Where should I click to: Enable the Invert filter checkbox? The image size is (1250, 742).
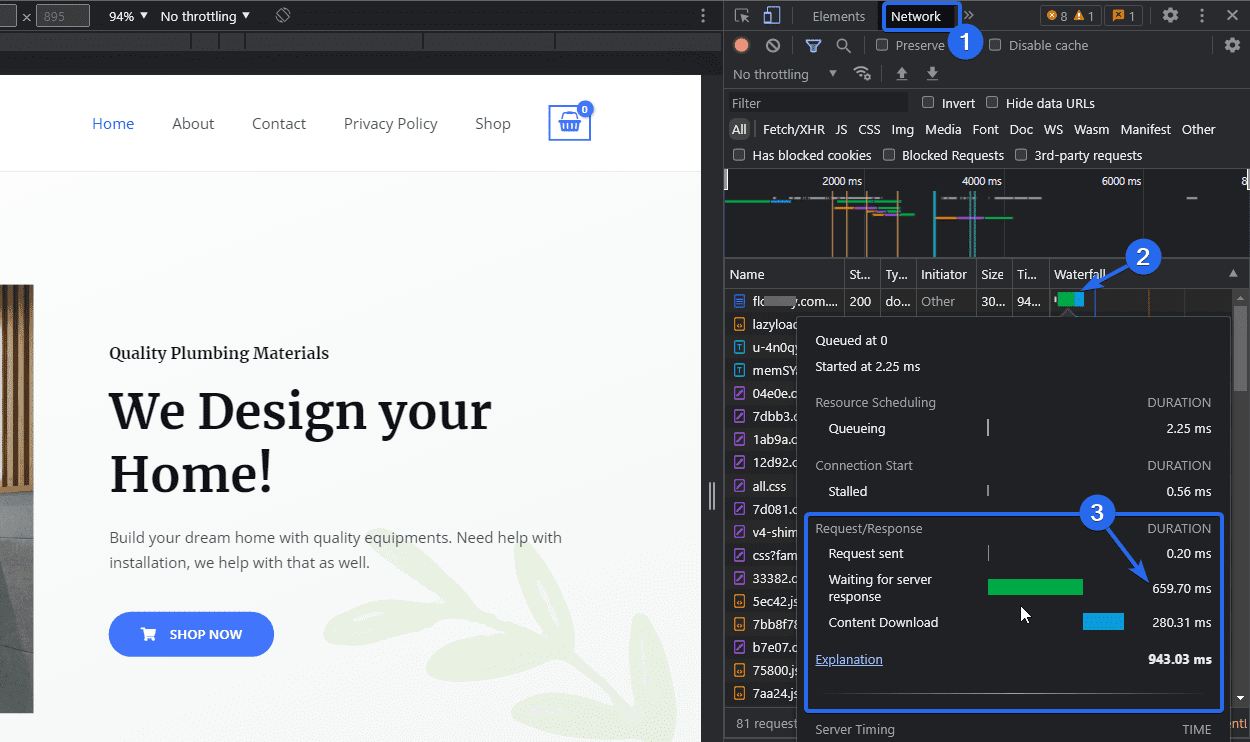[x=928, y=102]
